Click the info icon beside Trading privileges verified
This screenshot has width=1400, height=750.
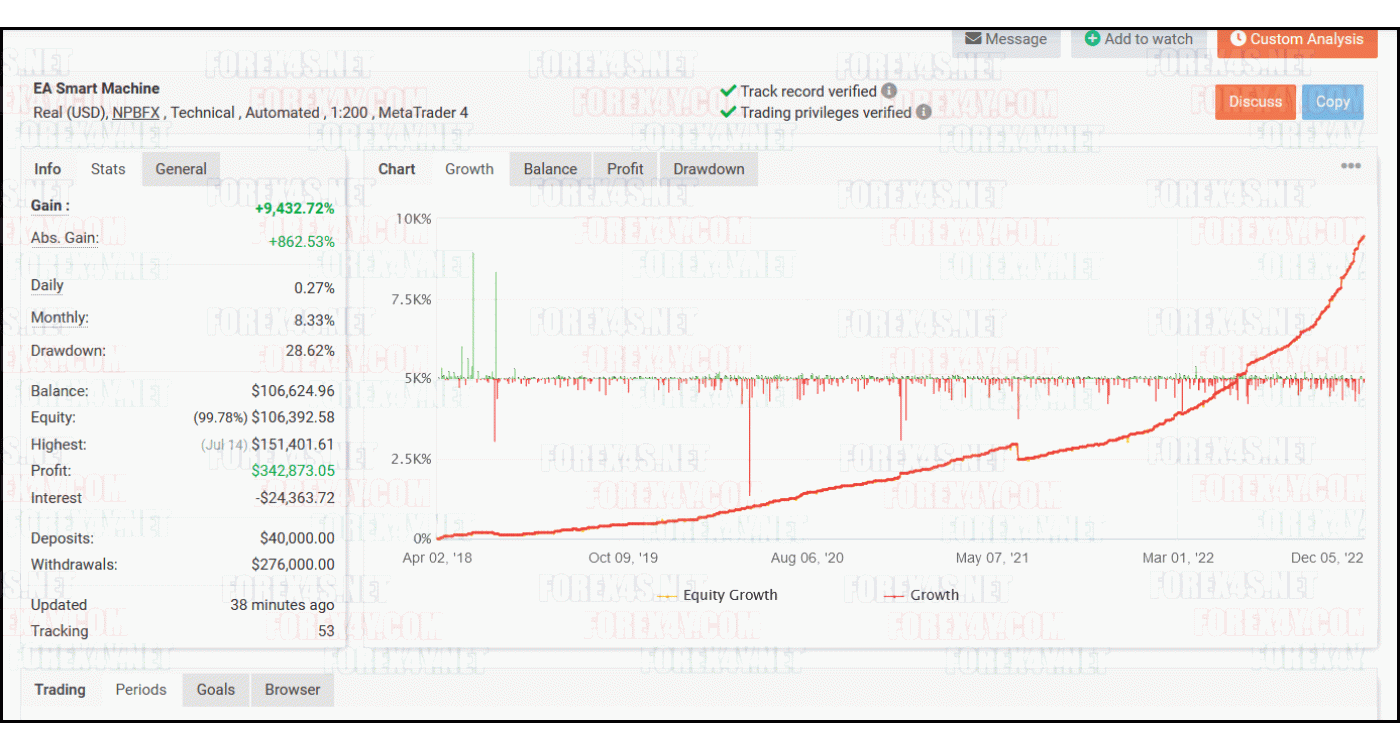tap(924, 112)
